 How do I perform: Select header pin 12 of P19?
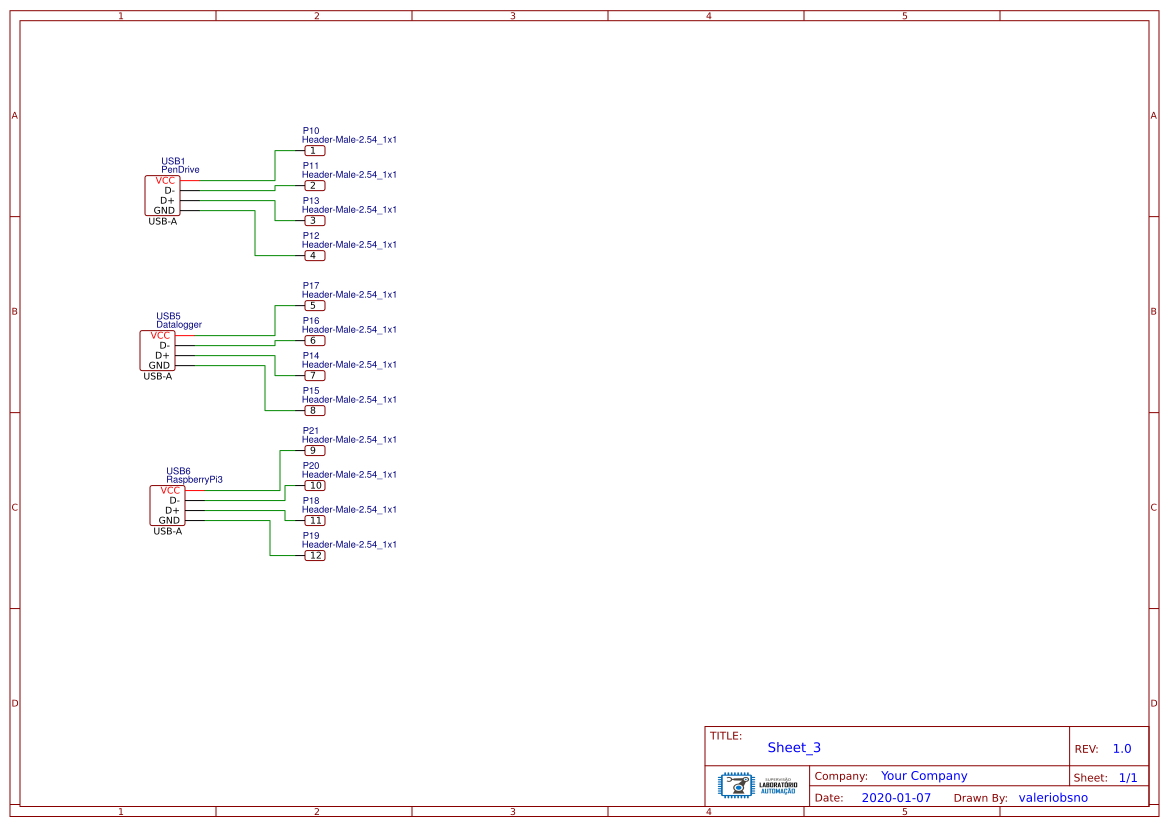click(x=314, y=556)
